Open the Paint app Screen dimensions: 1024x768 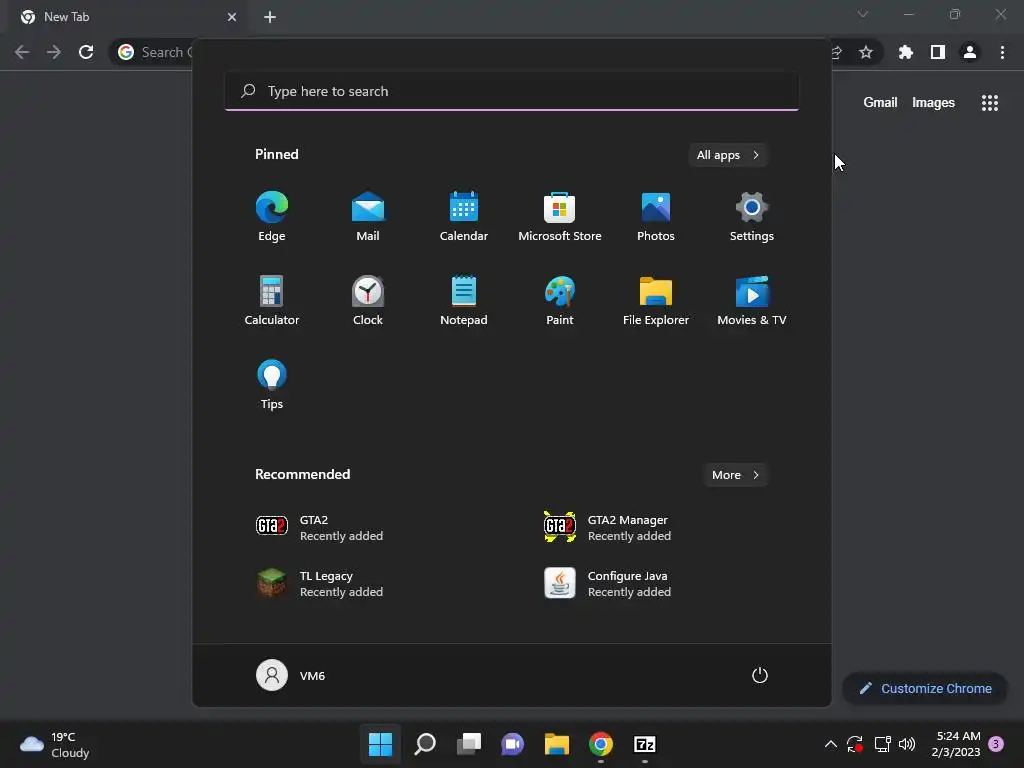[x=560, y=300]
